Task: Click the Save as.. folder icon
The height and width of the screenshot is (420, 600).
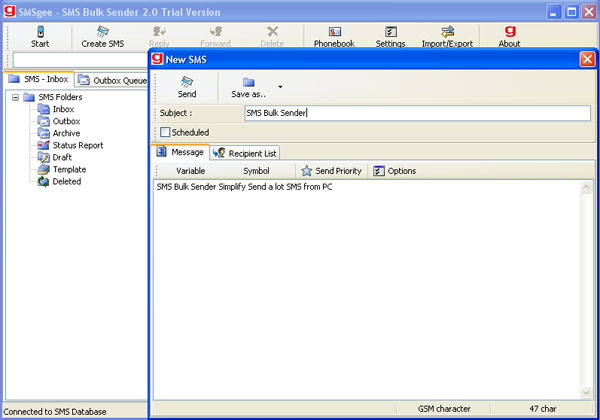Action: coord(248,82)
